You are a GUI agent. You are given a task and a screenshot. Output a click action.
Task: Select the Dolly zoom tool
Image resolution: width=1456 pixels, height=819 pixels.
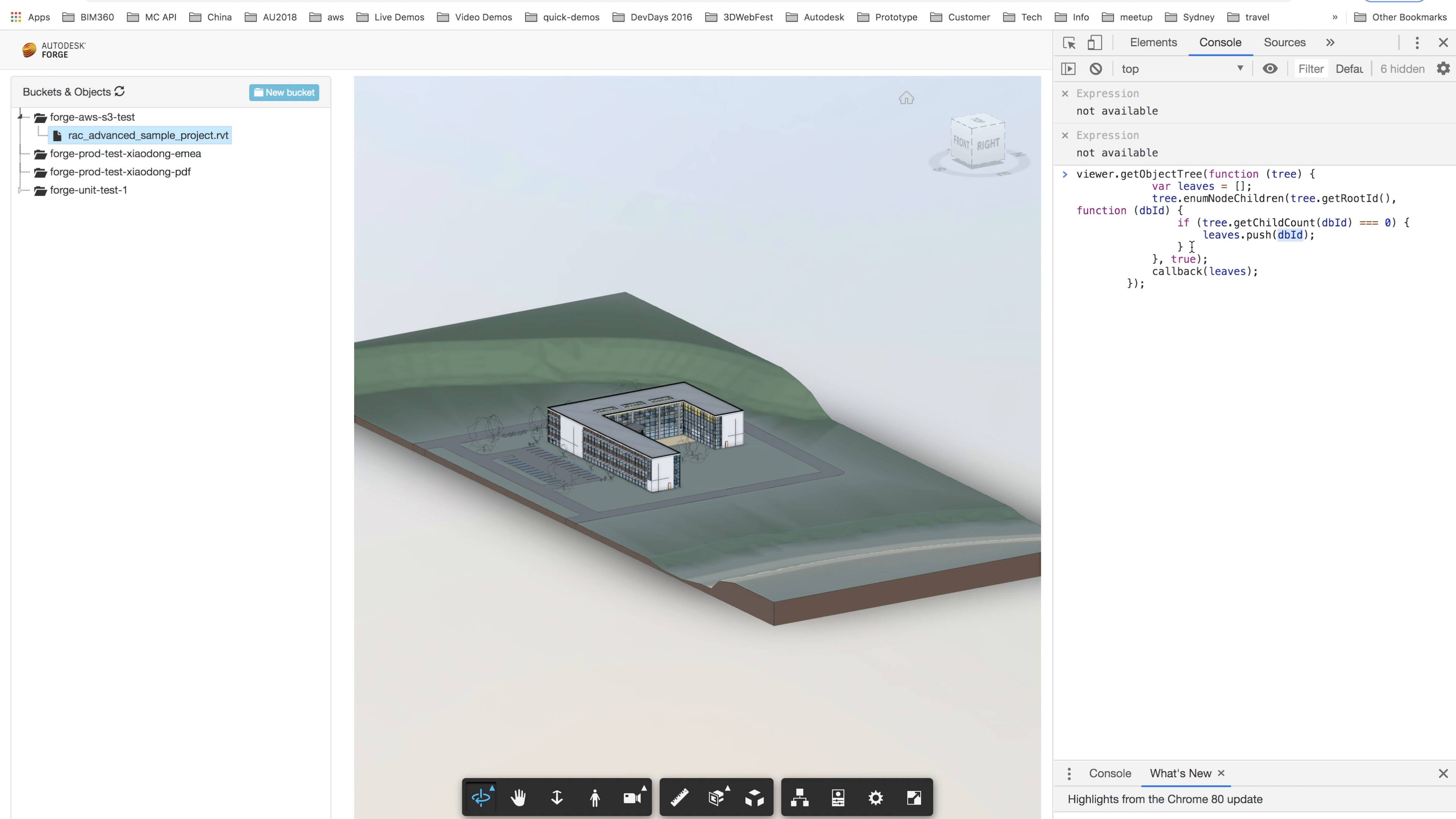pyautogui.click(x=557, y=797)
